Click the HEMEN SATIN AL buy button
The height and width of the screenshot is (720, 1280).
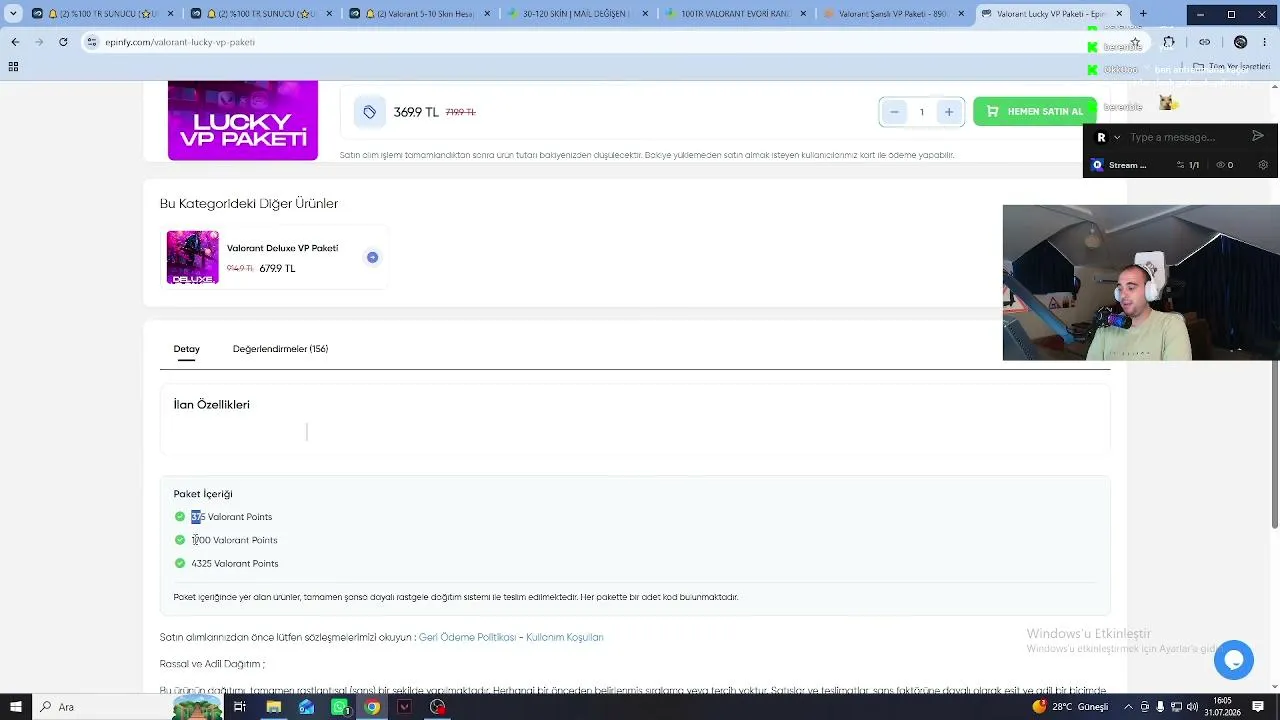point(1034,111)
